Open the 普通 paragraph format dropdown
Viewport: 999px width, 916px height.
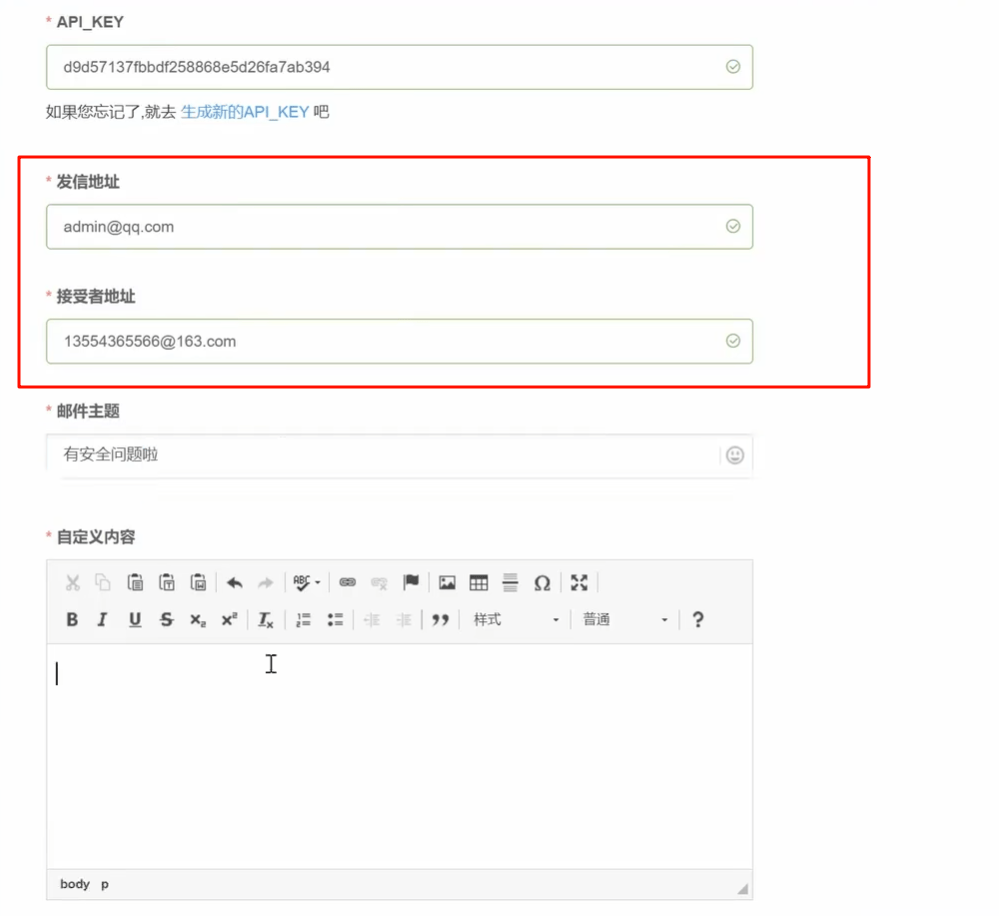click(625, 620)
